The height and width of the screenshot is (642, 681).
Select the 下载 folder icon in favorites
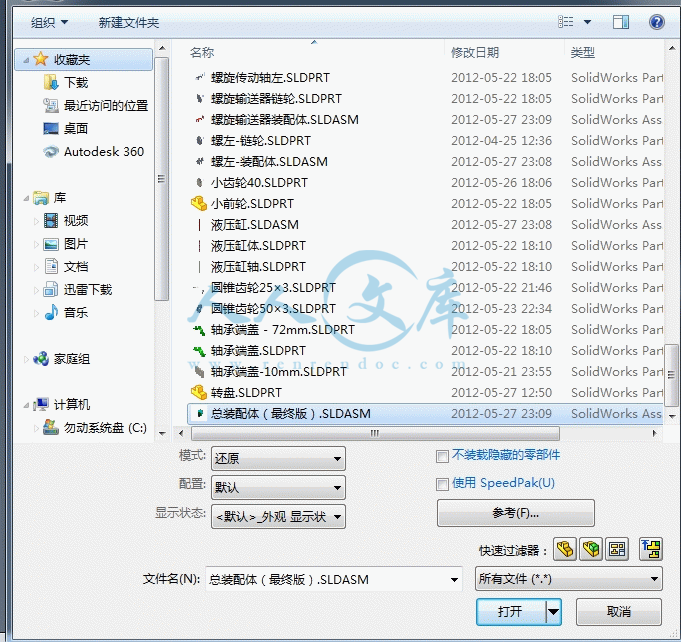(51, 82)
